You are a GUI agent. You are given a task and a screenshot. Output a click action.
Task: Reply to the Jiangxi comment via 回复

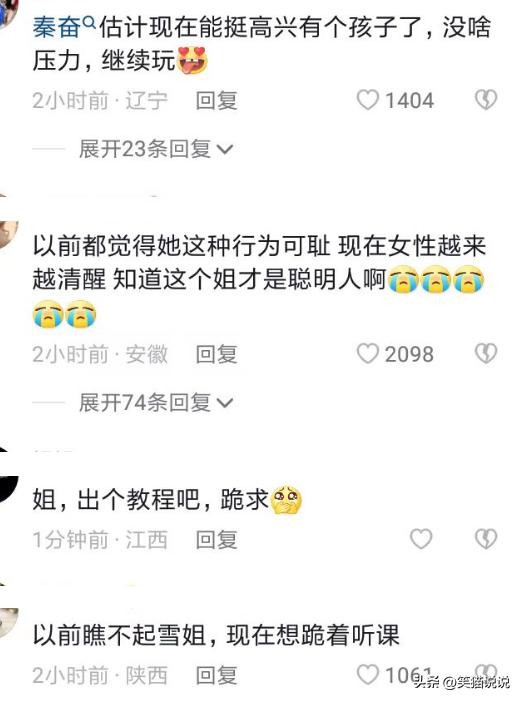[216, 539]
